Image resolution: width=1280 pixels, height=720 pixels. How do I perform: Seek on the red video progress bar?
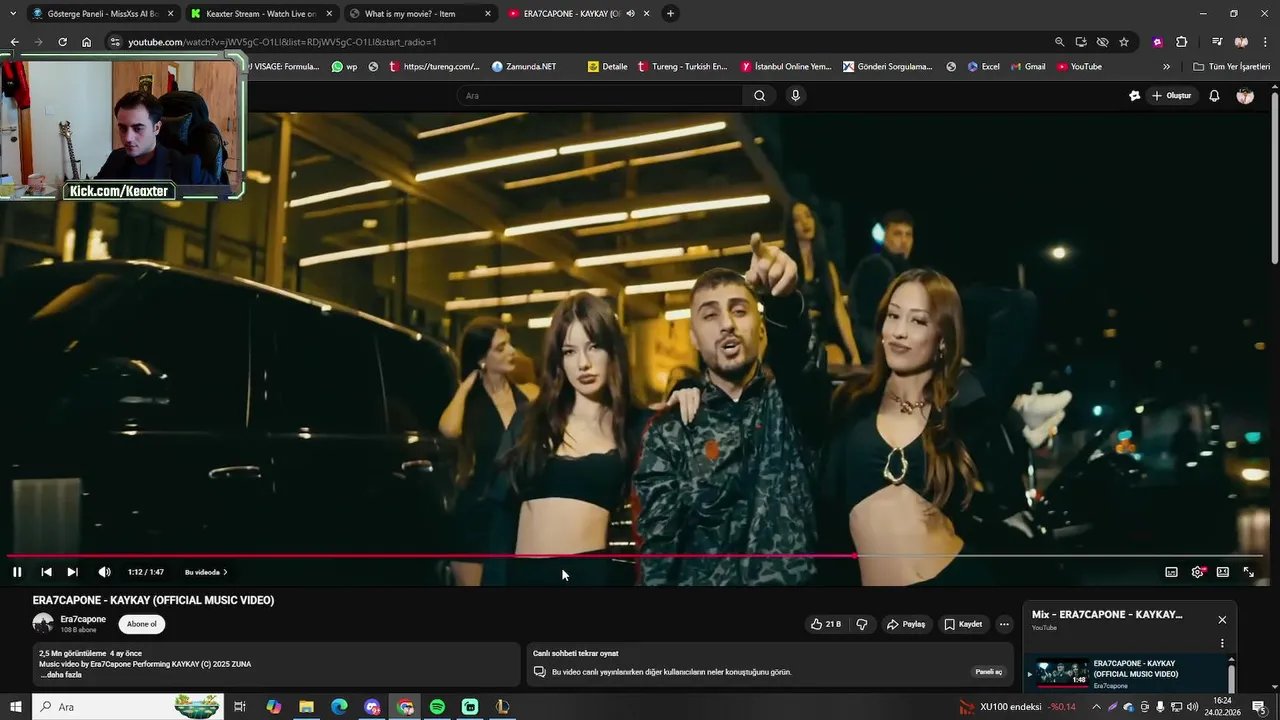(635, 556)
